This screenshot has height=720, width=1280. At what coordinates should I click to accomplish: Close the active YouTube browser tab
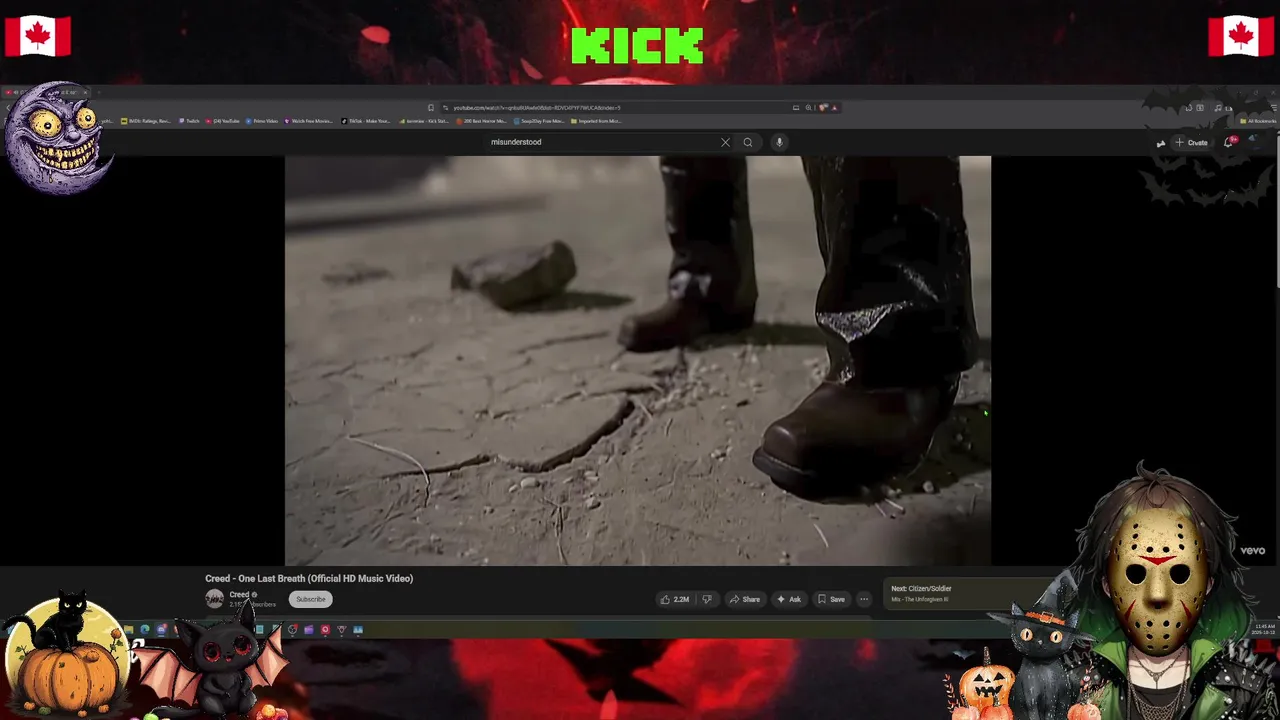[85, 92]
